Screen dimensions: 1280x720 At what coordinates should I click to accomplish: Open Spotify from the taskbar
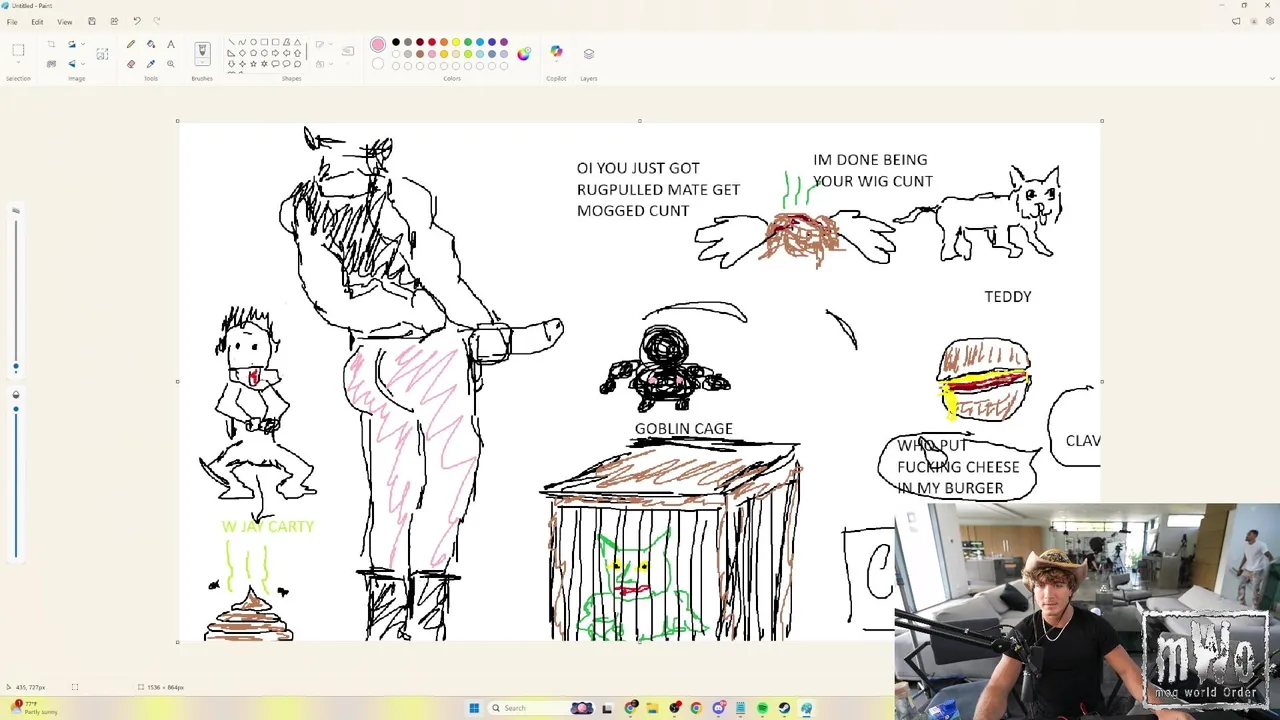762,708
